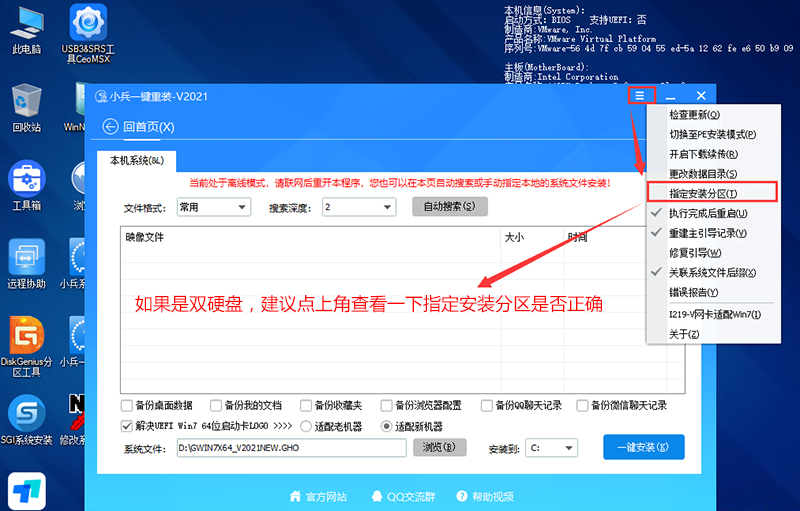Screen dimensions: 800x511
Task: Click the house icon for official website
Action: click(x=295, y=496)
